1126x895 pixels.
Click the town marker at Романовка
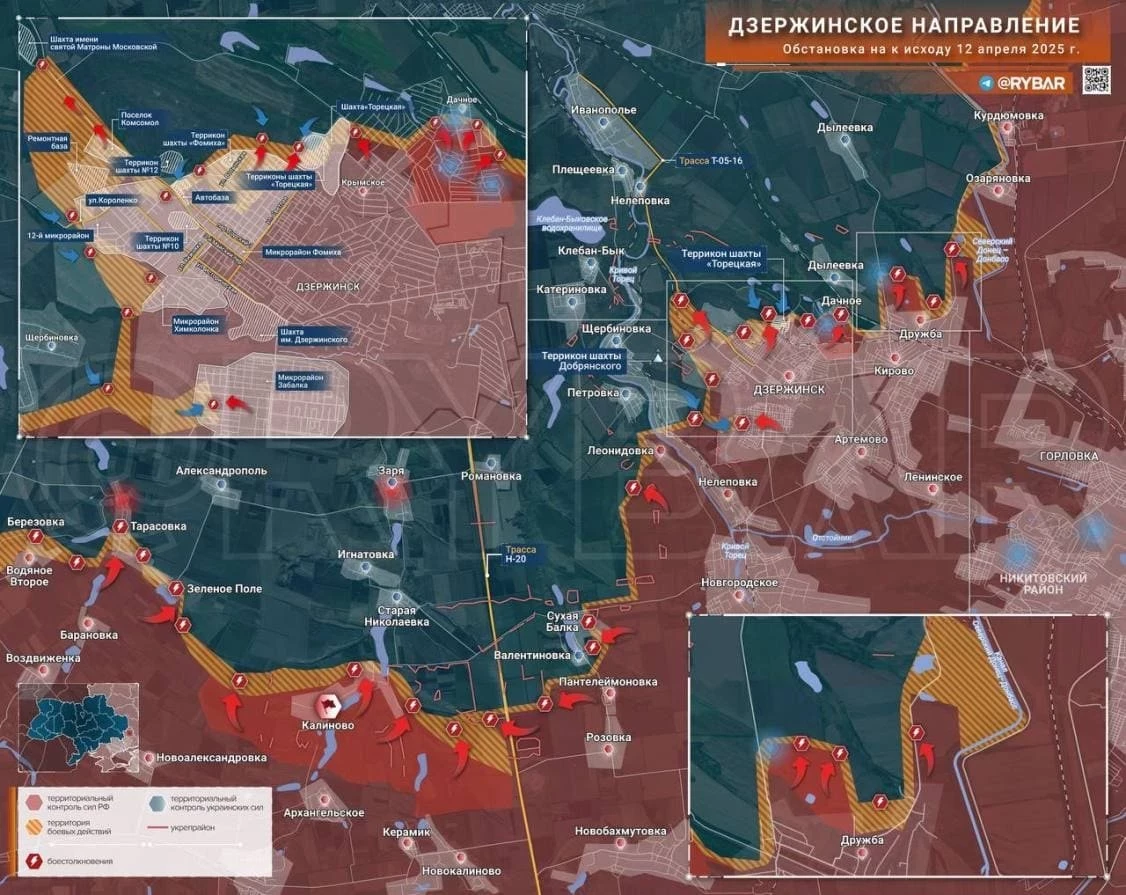click(x=490, y=462)
